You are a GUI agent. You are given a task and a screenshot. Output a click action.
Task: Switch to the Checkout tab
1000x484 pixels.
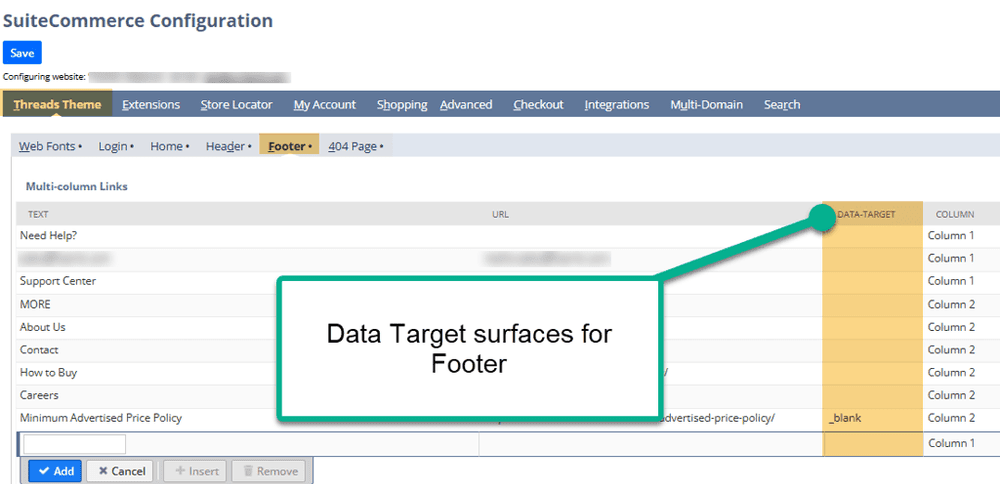(538, 105)
